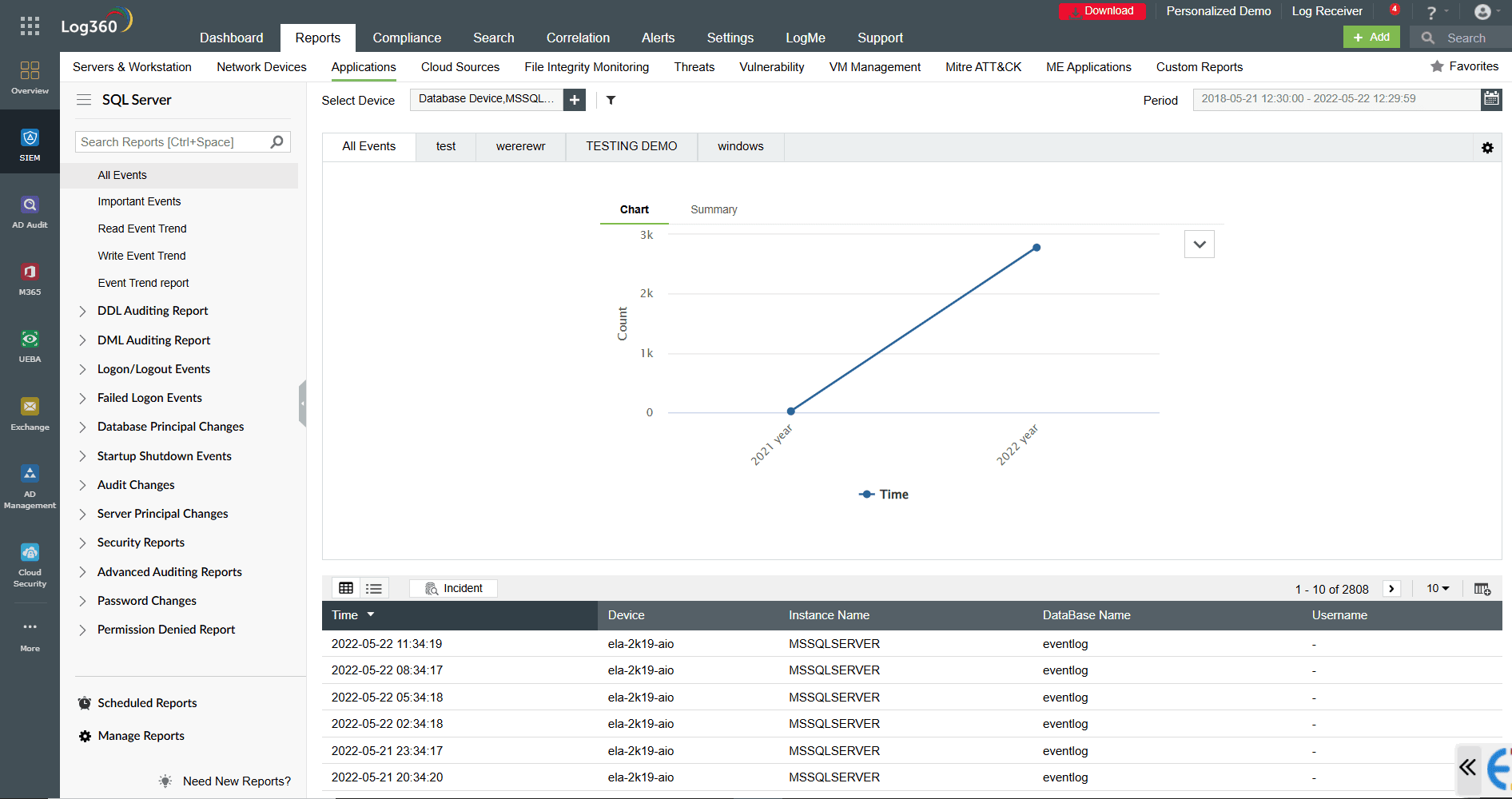
Task: Expand Logon/Logout Events
Action: pos(82,369)
